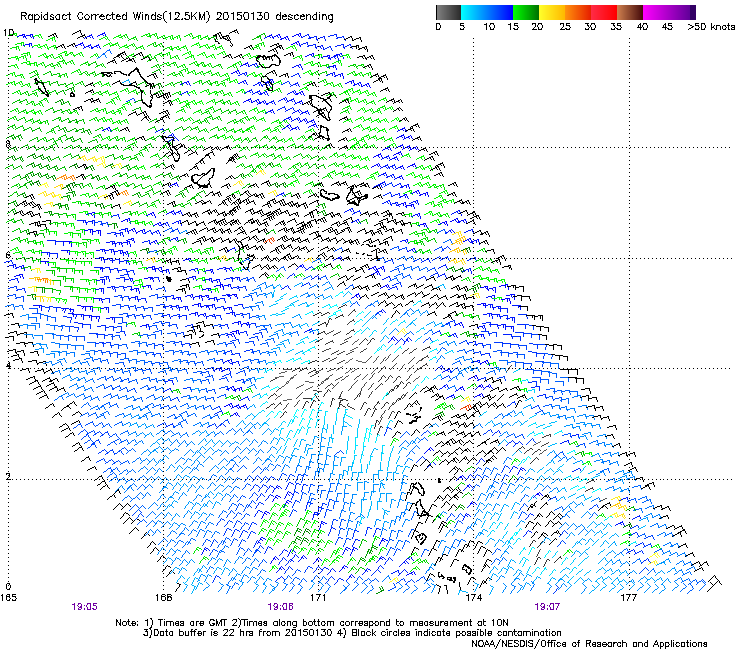Click the date '20150130' in the title
The image size is (740, 650).
click(242, 17)
